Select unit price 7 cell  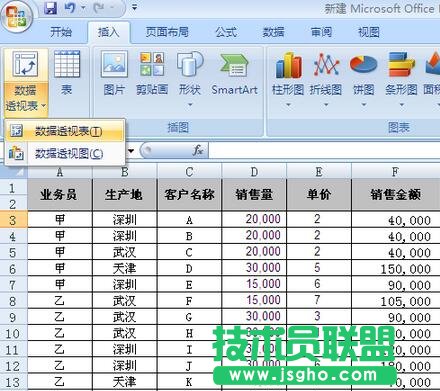pyautogui.click(x=319, y=301)
